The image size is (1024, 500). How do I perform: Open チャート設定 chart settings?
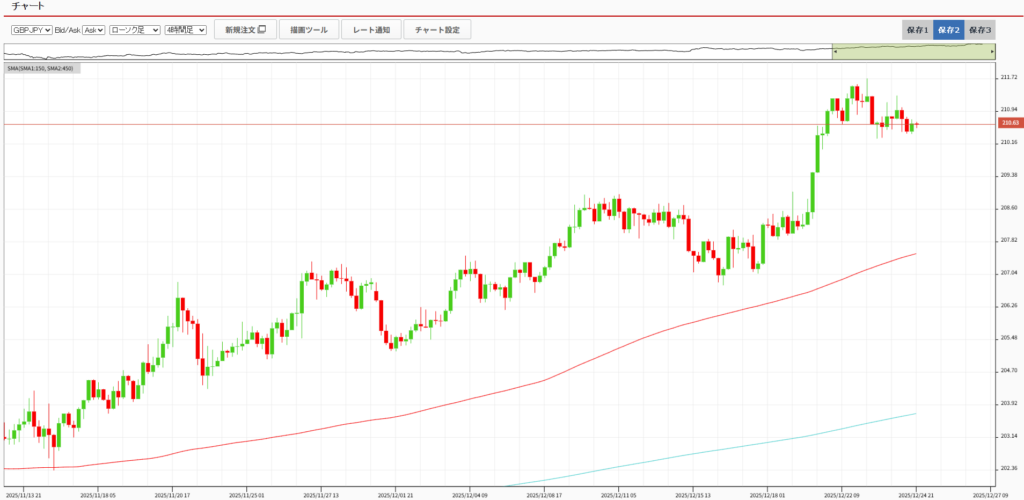coord(437,30)
